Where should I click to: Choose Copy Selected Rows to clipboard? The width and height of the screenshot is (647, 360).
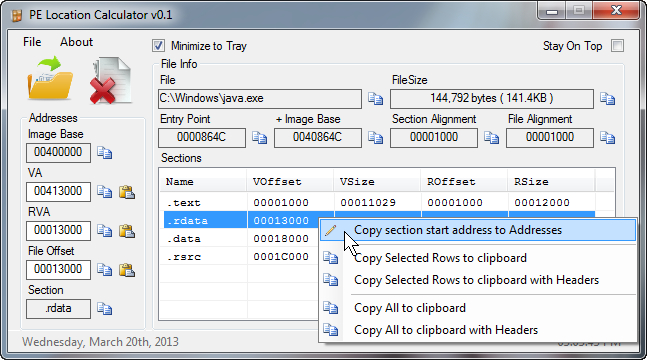point(478,258)
